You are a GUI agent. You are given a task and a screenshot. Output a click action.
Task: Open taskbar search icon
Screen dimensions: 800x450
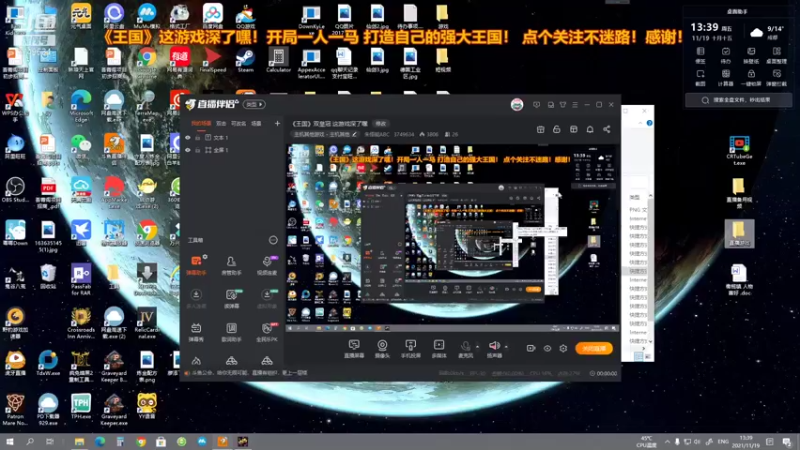30,442
